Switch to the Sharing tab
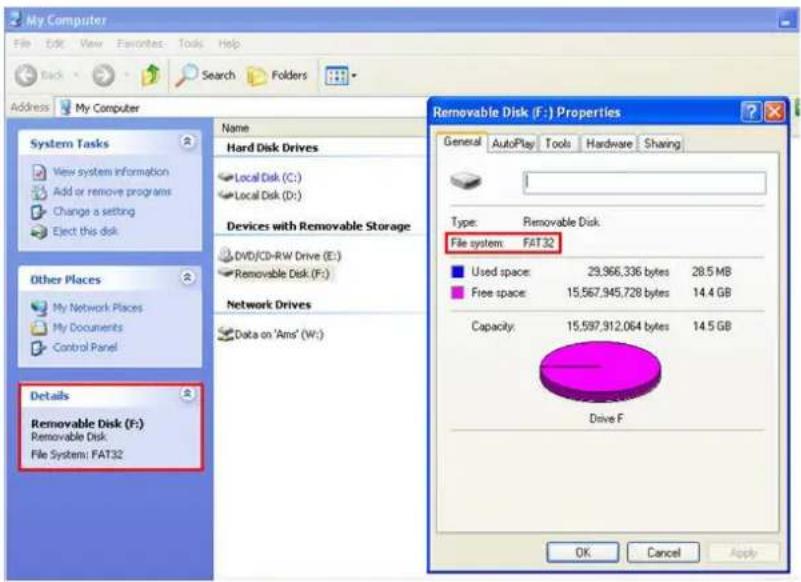The image size is (801, 582). click(662, 144)
